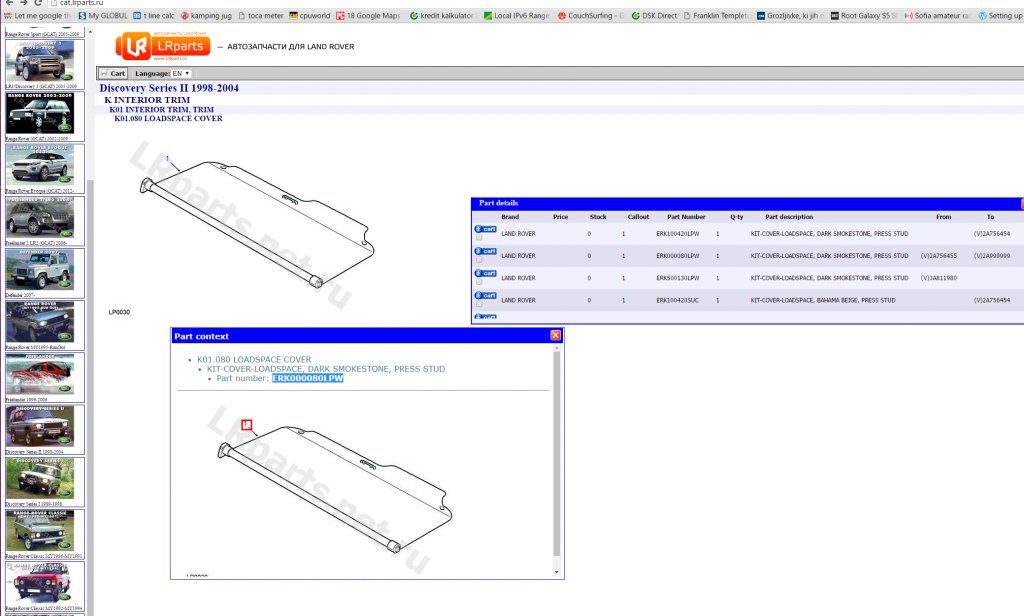Screen dimensions: 1024x616
Task: Click the Part description column header
Action: [789, 217]
